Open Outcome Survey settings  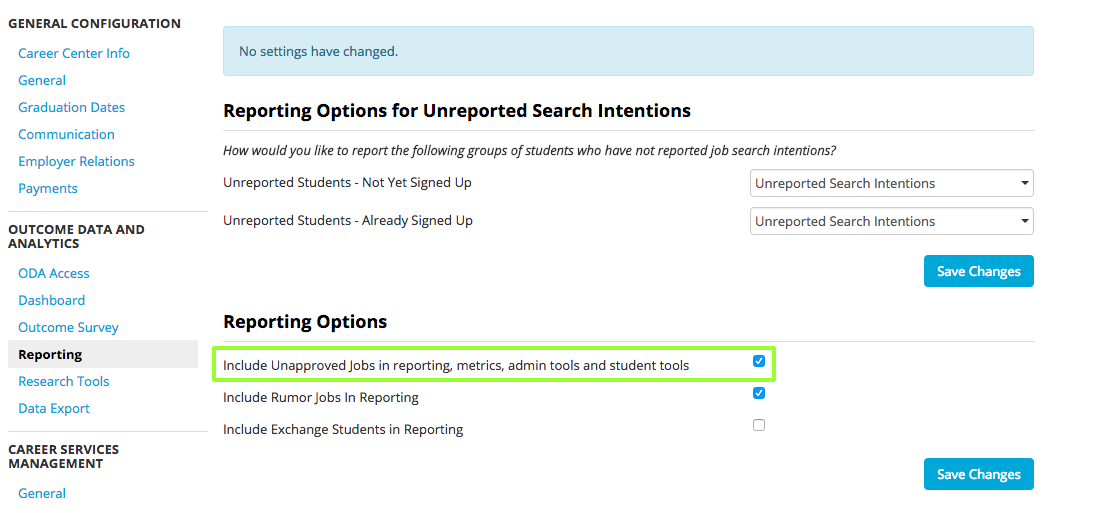(x=68, y=327)
